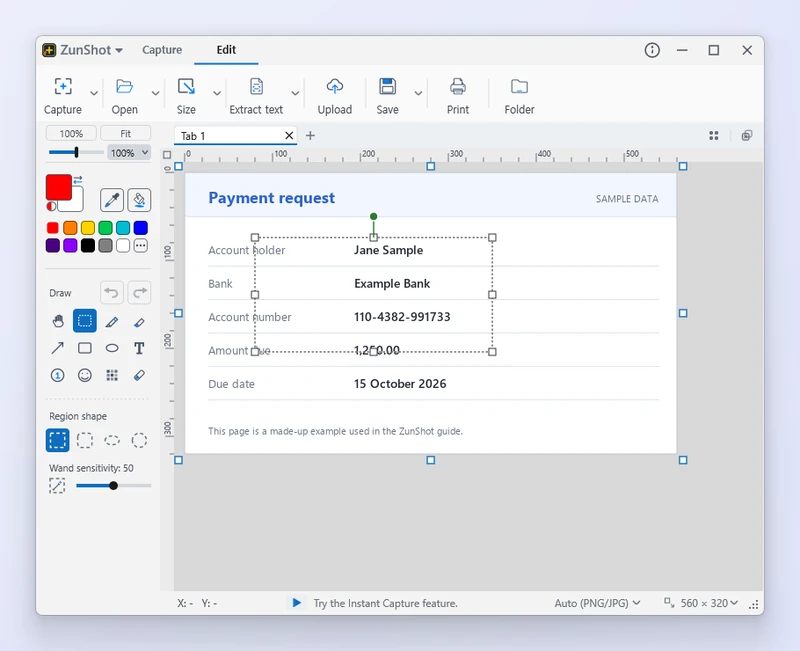Select the hand pan tool

pyautogui.click(x=58, y=321)
